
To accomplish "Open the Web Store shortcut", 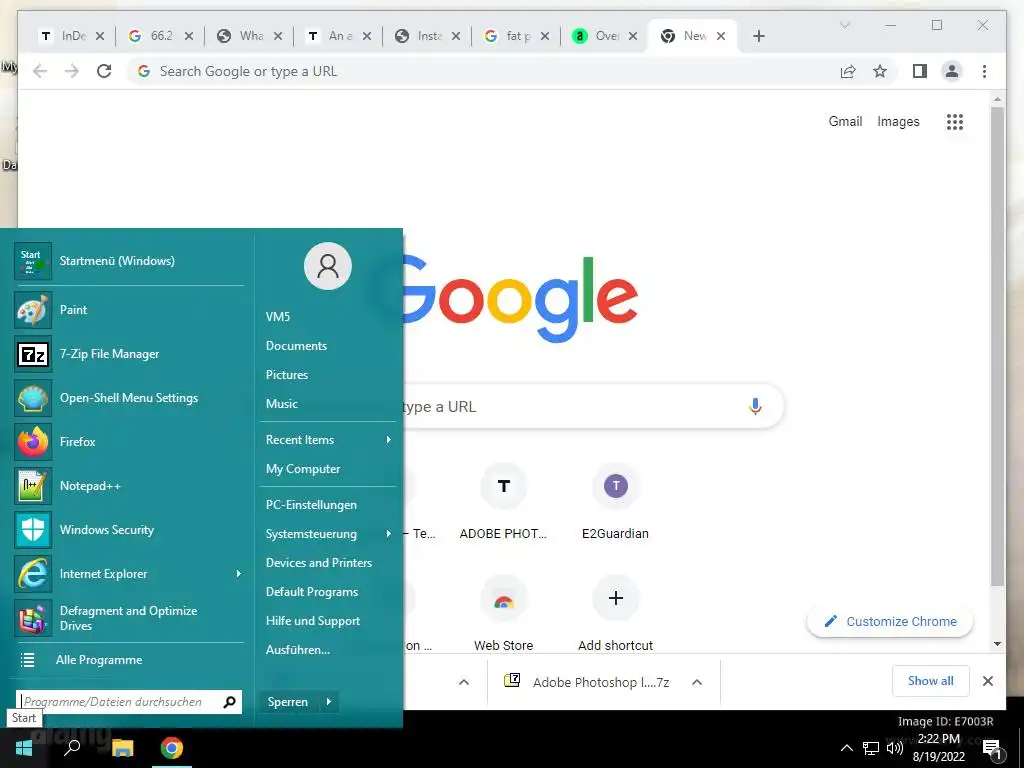I will pyautogui.click(x=504, y=614).
